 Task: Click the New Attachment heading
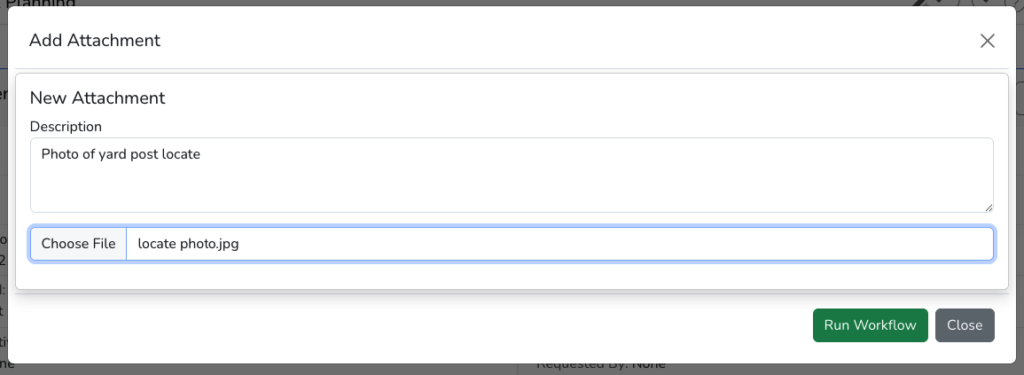click(97, 98)
